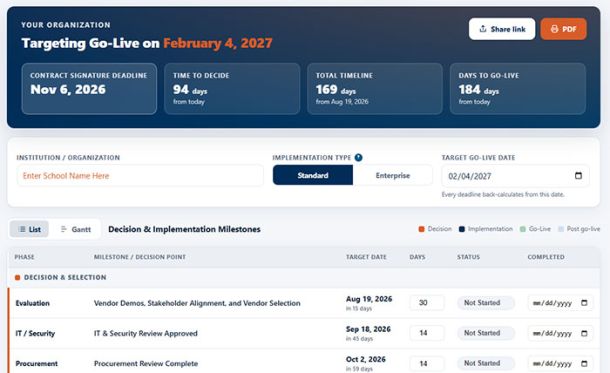Open status dropdown for Evaluation row

click(486, 303)
